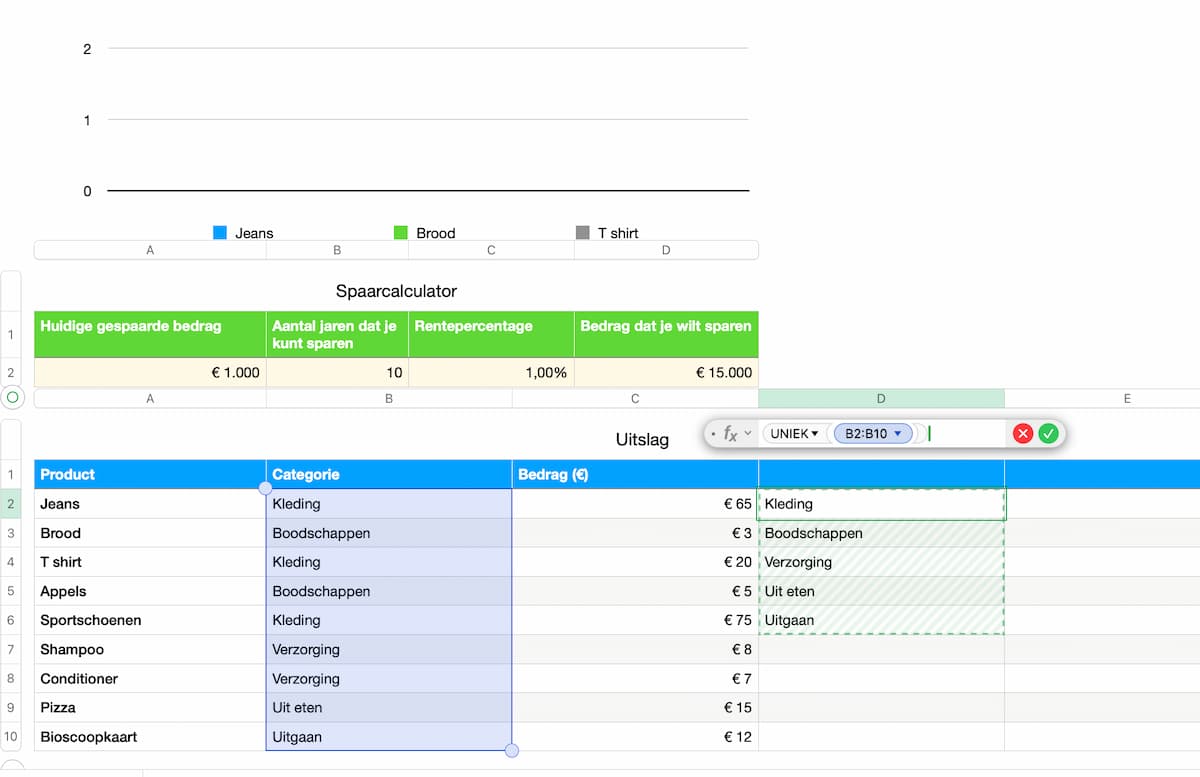
Task: Select the Spaarcalculator table title
Action: coord(396,292)
